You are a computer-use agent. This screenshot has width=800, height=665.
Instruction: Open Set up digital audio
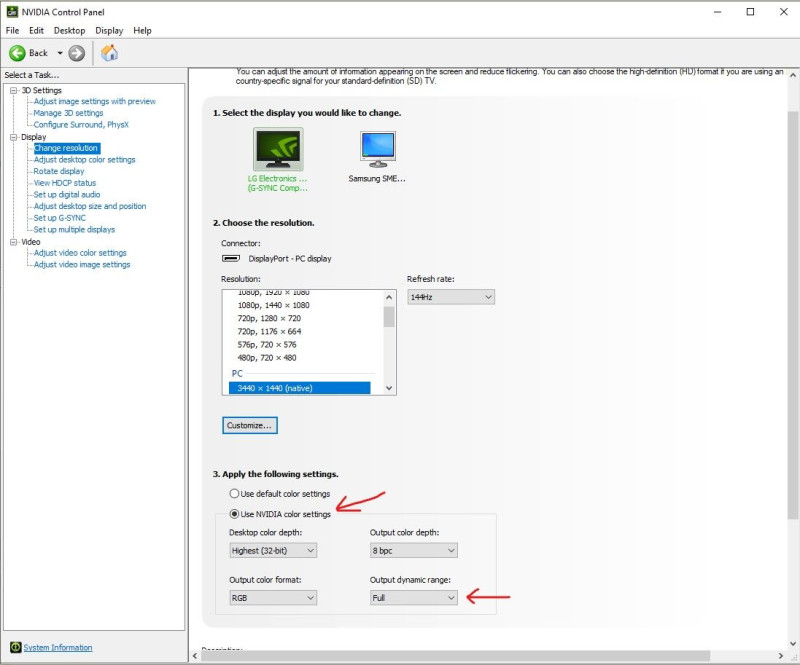click(x=67, y=194)
